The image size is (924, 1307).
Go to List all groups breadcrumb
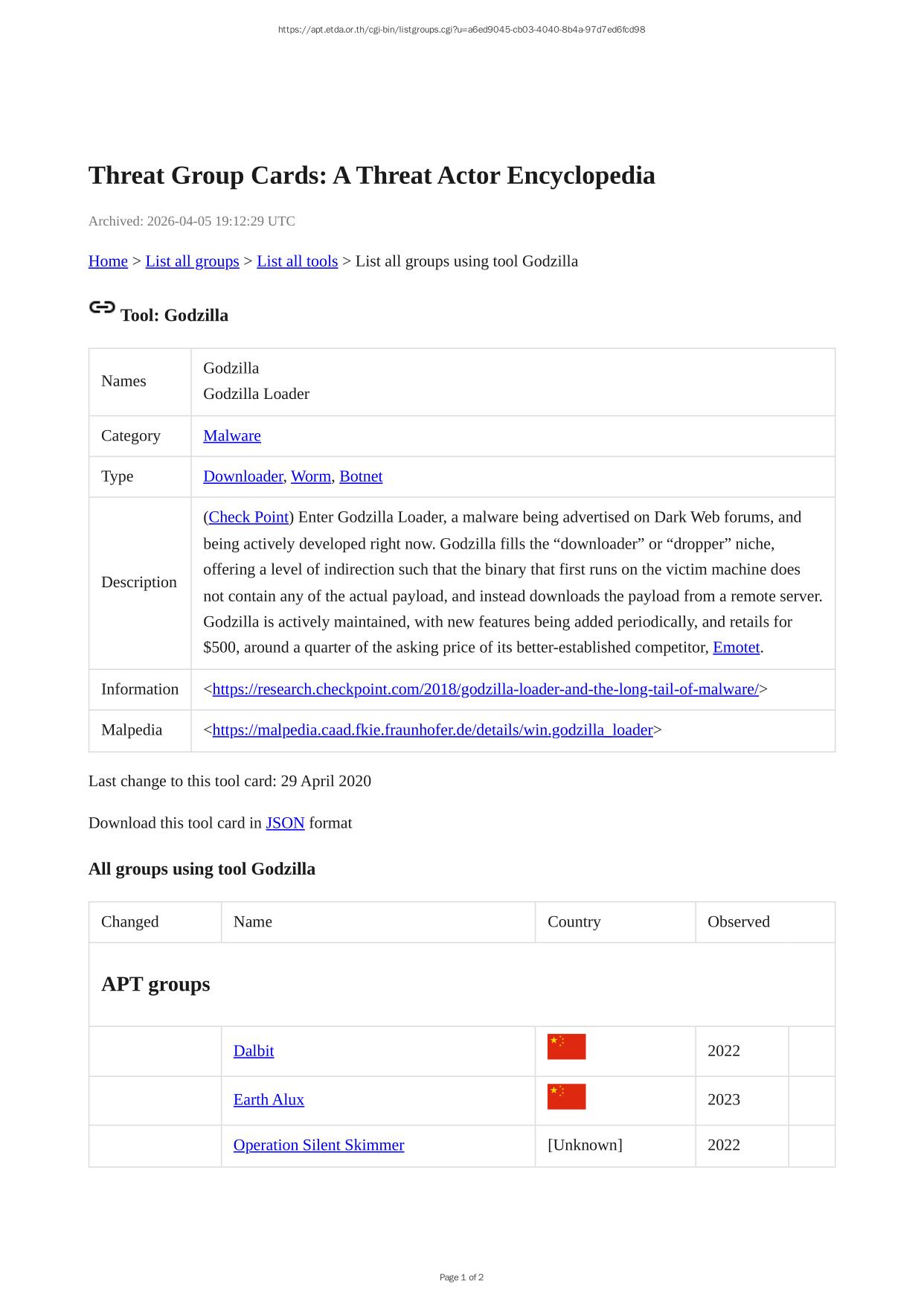click(x=192, y=261)
